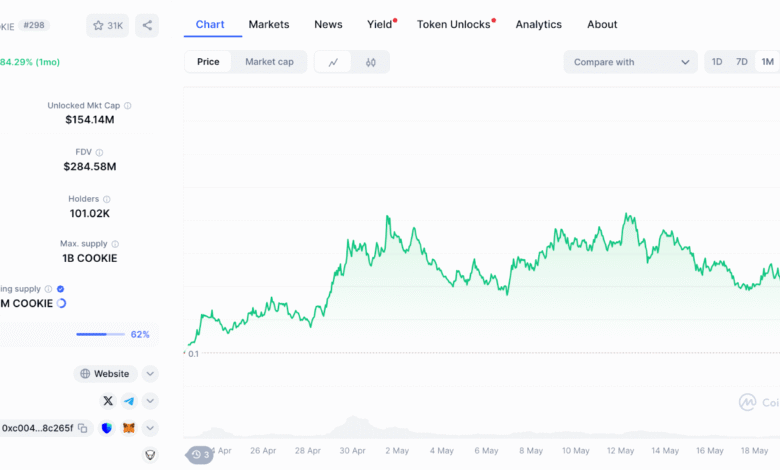Open the News tab

click(328, 24)
